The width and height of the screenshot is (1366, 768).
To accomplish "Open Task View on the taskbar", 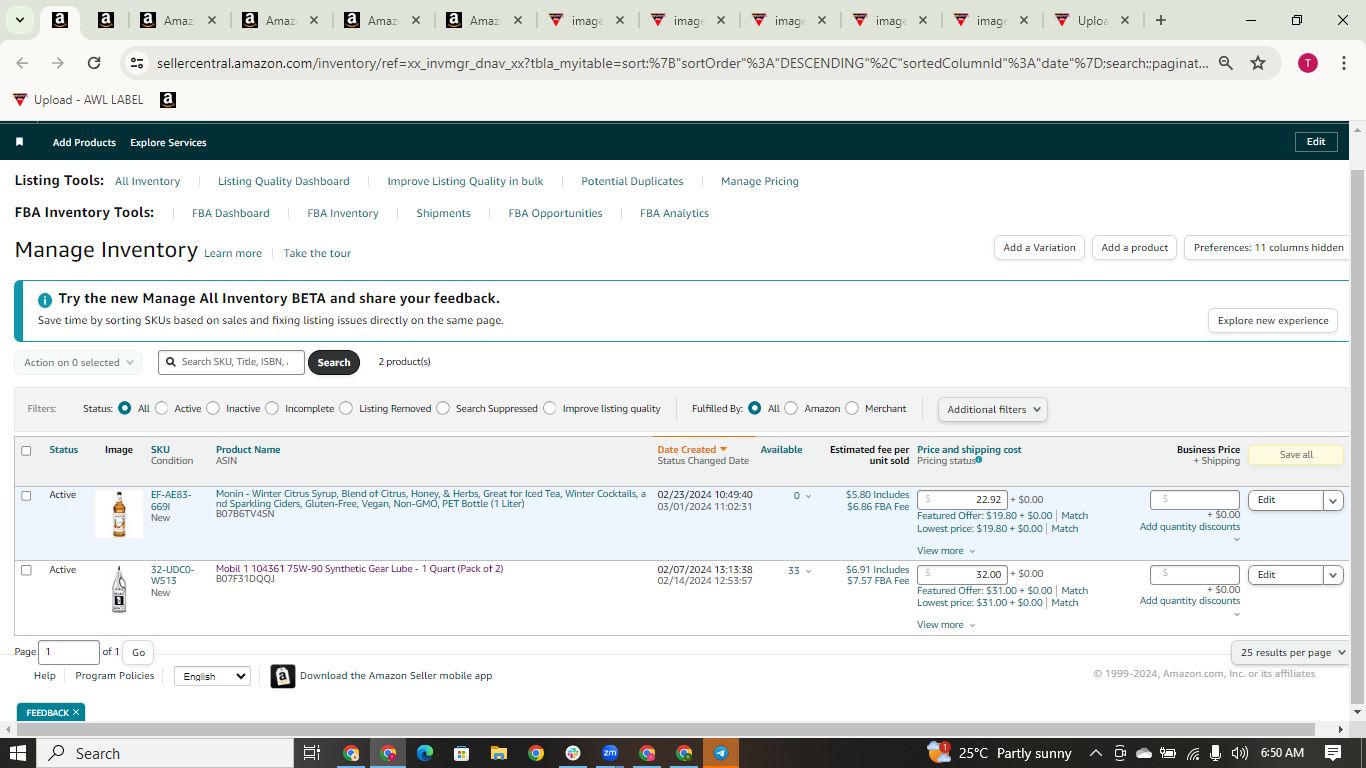I will tap(312, 753).
